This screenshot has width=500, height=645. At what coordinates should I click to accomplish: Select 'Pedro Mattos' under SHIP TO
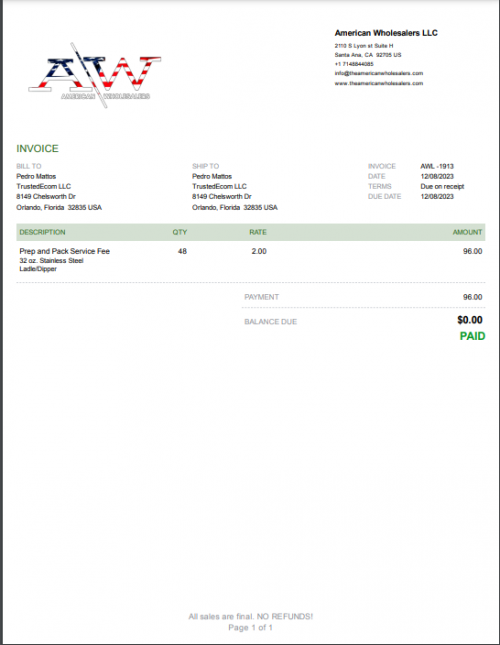click(212, 176)
